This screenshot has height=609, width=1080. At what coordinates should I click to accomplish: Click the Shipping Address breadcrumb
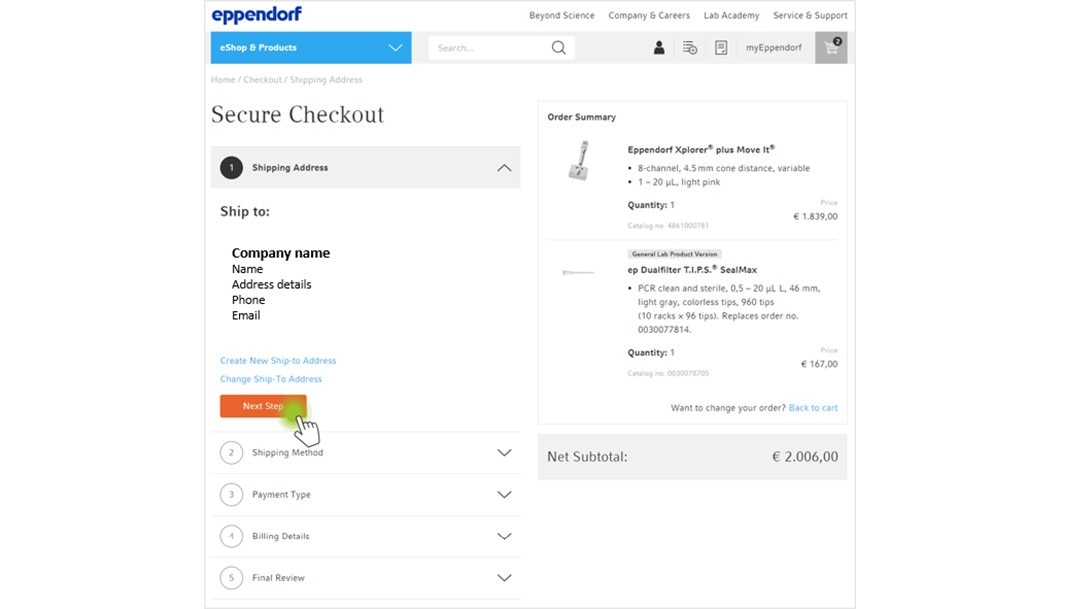(326, 80)
